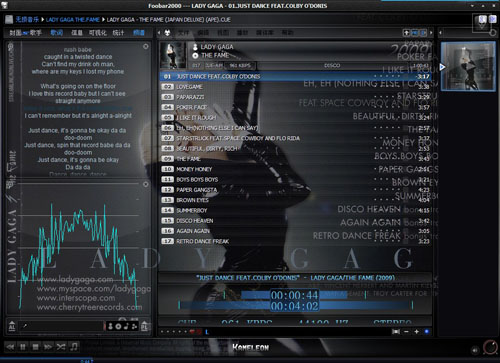The width and height of the screenshot is (500, 363).
Task: Open the 无损音乐 breadcrumb folder
Action: coord(27,20)
